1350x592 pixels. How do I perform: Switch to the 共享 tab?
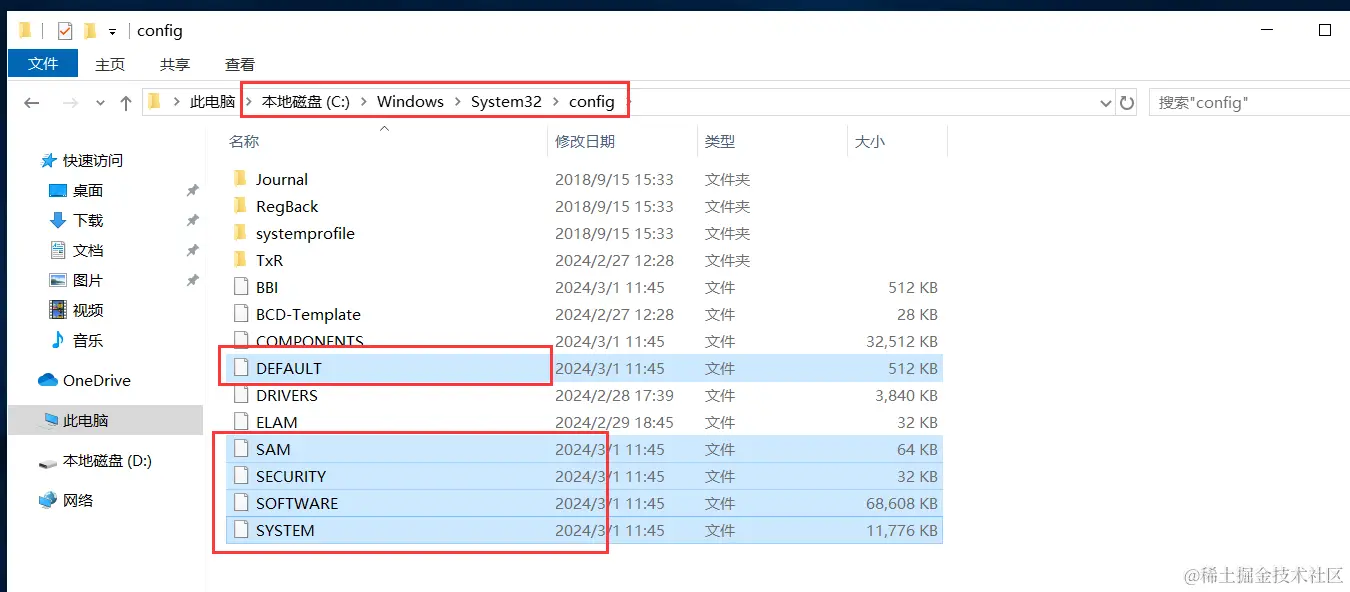tap(175, 64)
